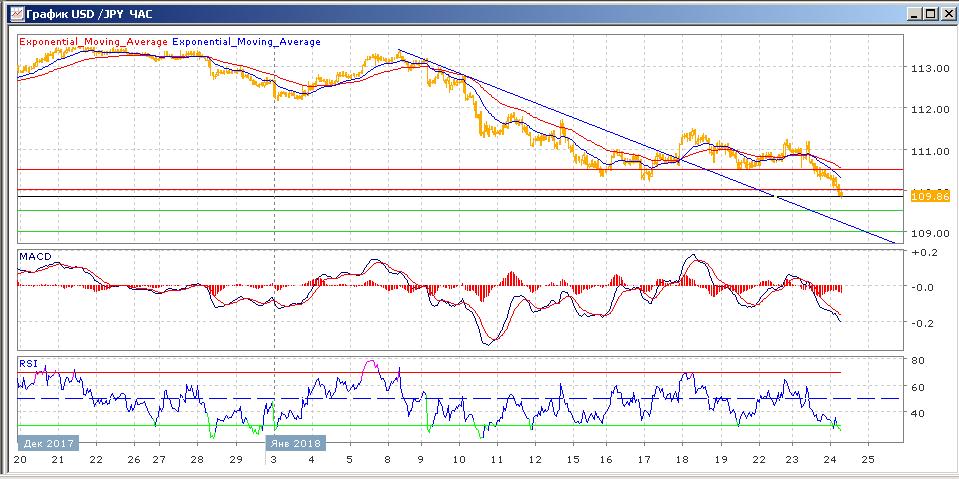Click the MACD indicator label

click(x=35, y=257)
